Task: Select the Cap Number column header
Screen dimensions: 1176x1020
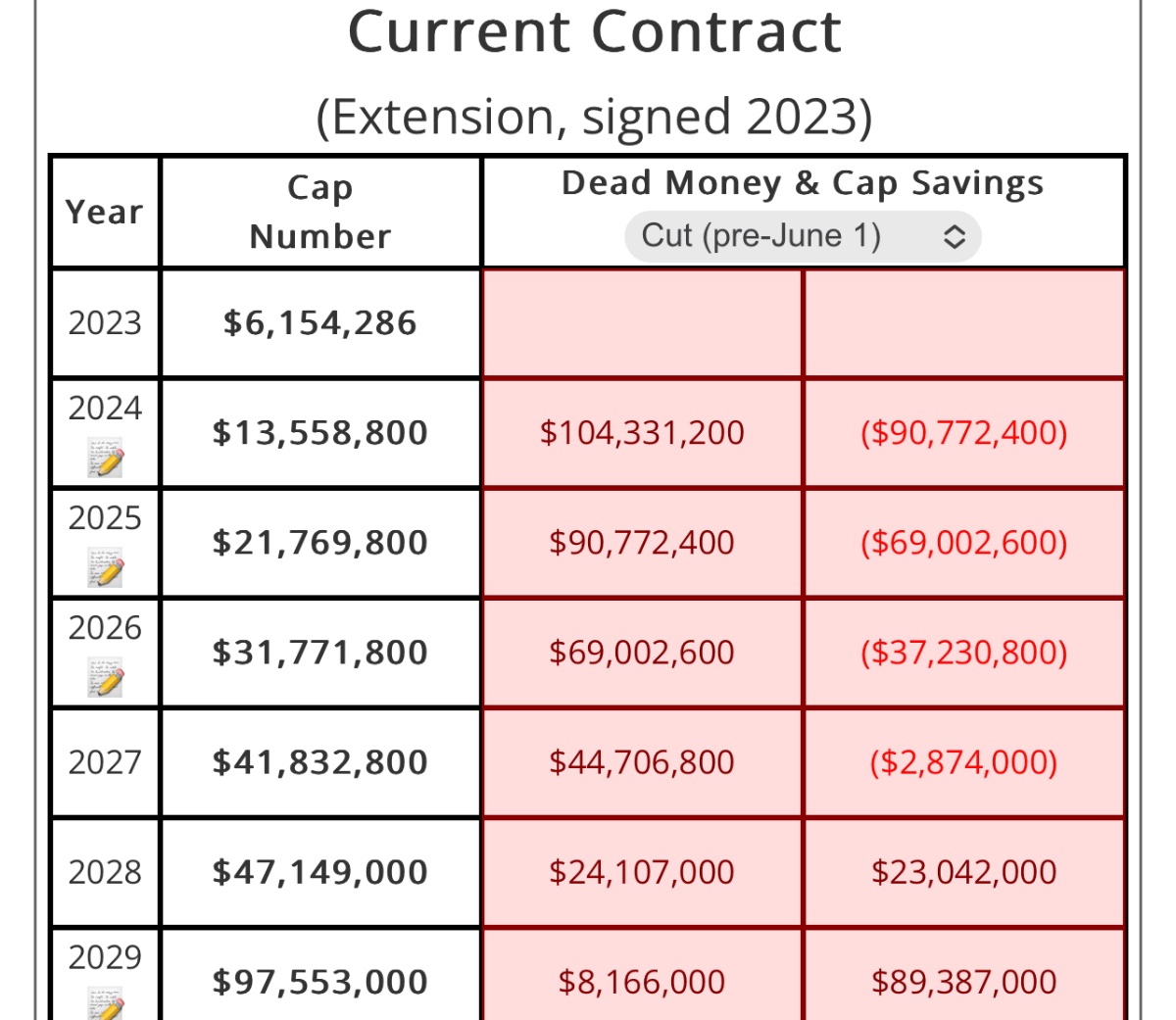Action: coord(319,212)
